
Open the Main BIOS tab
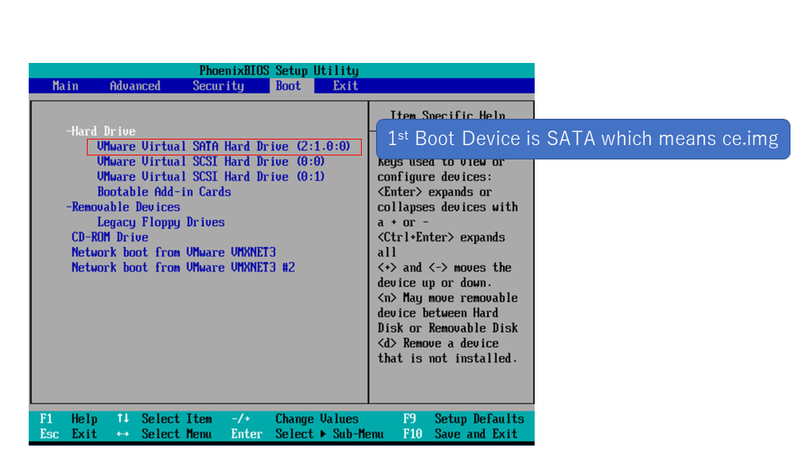tap(65, 86)
